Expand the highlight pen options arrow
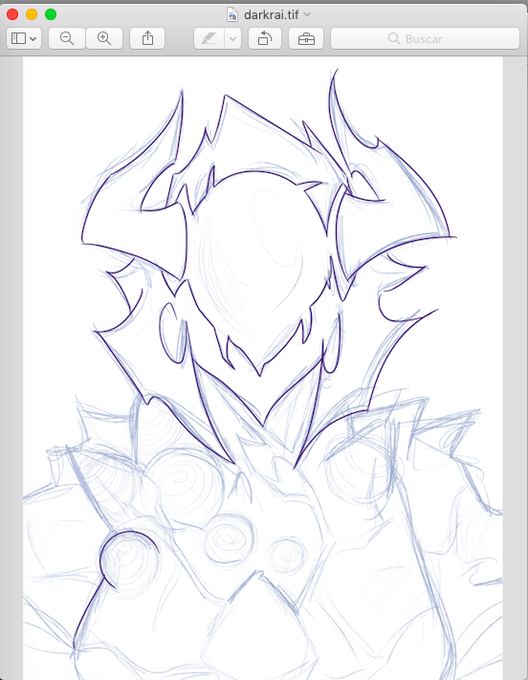Image resolution: width=528 pixels, height=680 pixels. tap(233, 39)
